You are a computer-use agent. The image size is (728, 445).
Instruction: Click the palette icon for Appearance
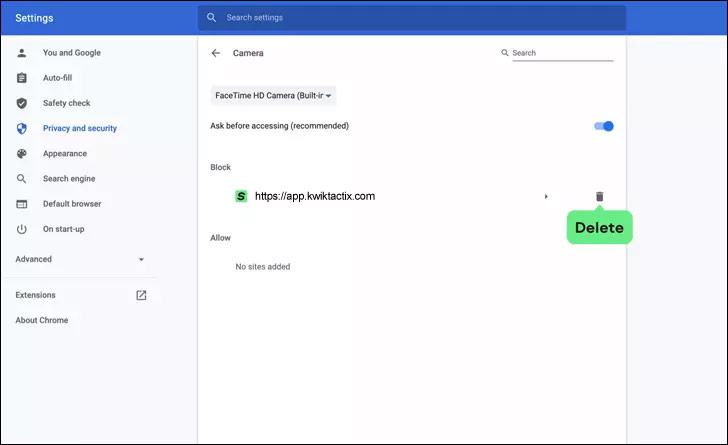point(22,154)
